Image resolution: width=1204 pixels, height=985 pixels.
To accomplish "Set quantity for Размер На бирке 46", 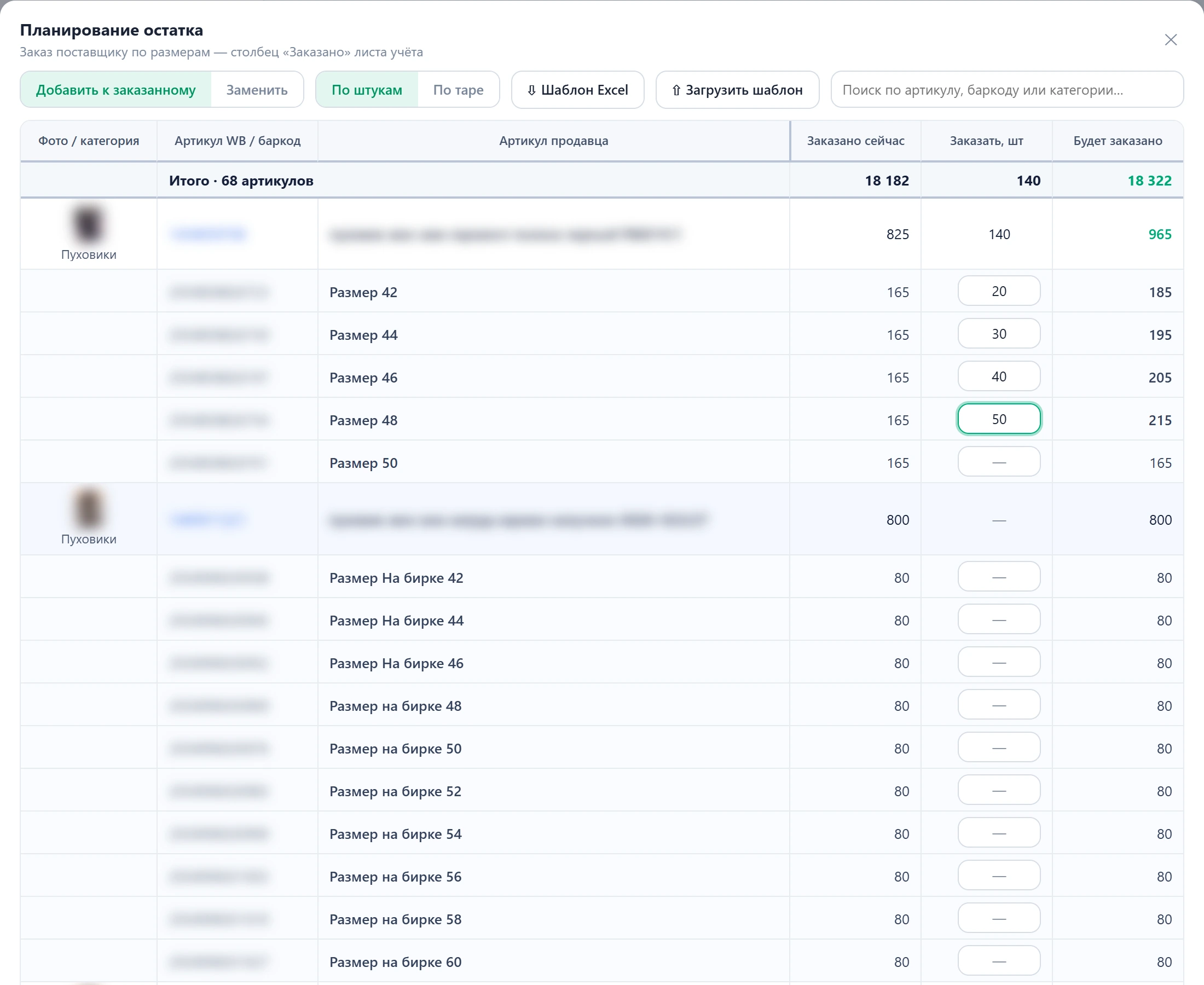I will [999, 662].
